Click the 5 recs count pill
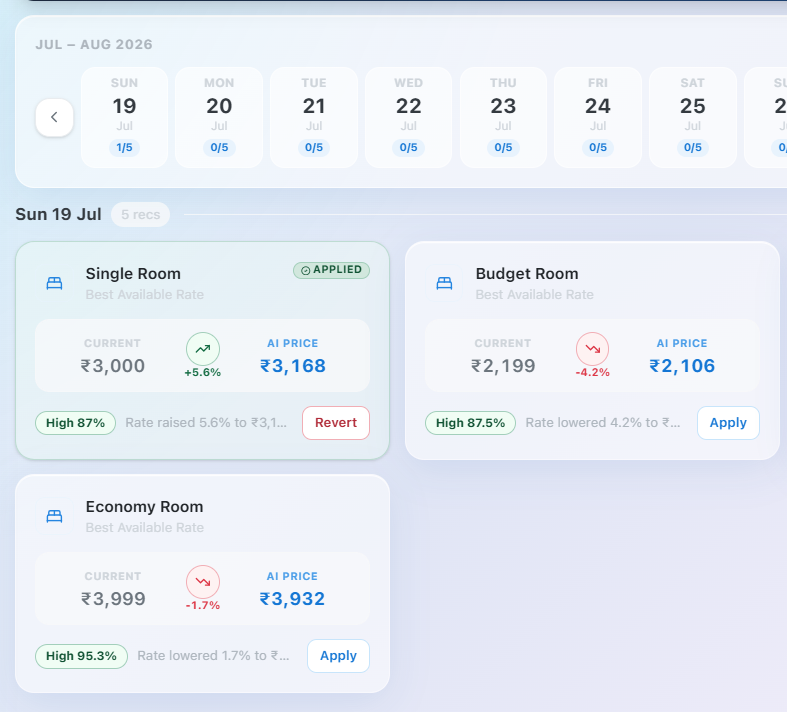This screenshot has width=787, height=712. pyautogui.click(x=141, y=215)
